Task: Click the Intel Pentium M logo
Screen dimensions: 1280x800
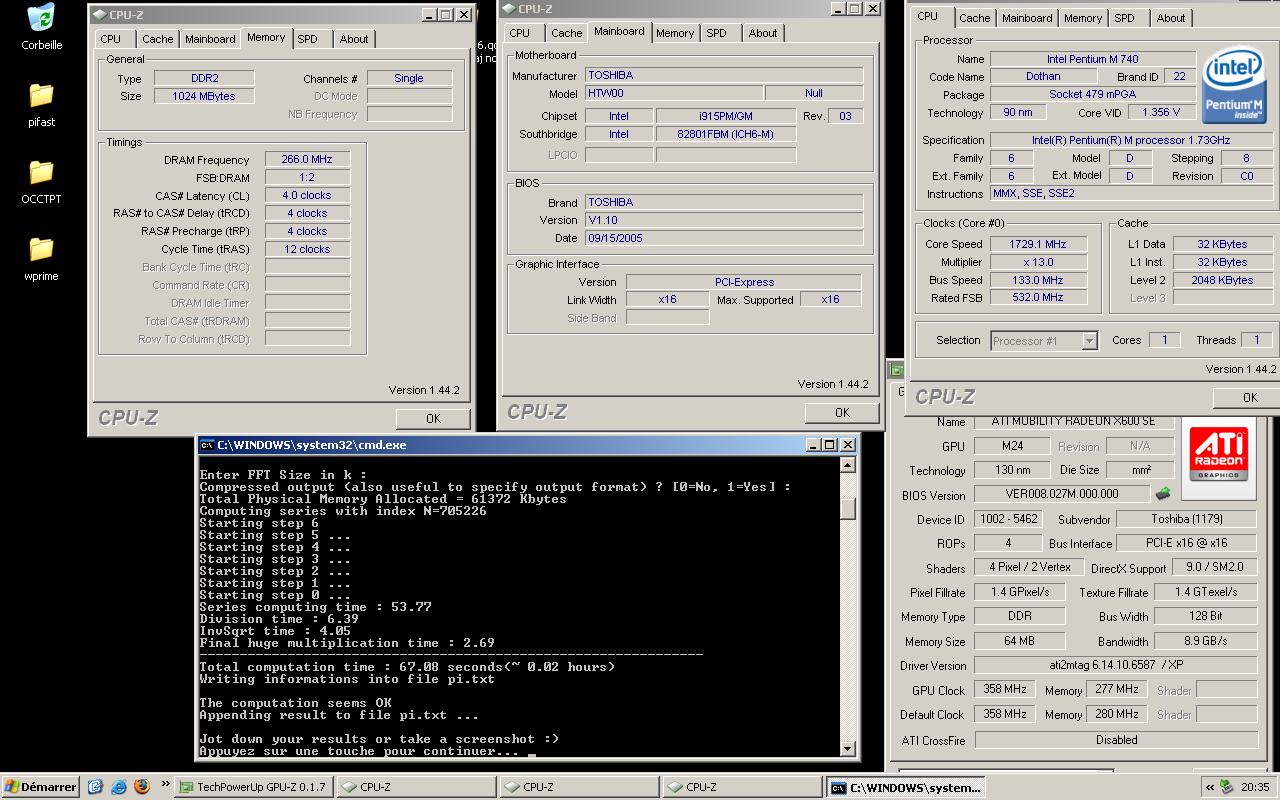Action: tap(1234, 84)
